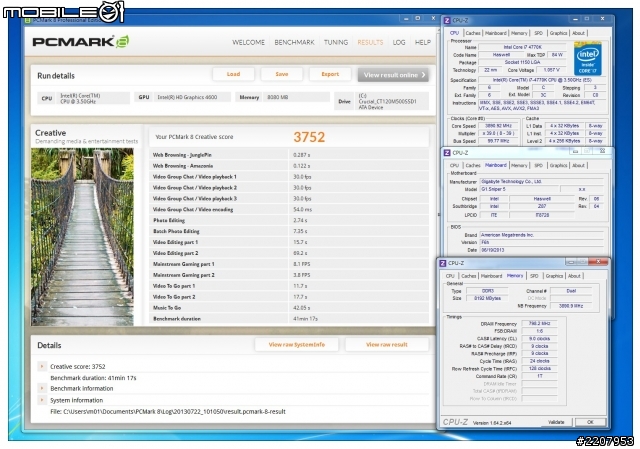Viewport: 640px width, 449px height.
Task: Click the CPU-Z icon in middle window title
Action: point(447,153)
